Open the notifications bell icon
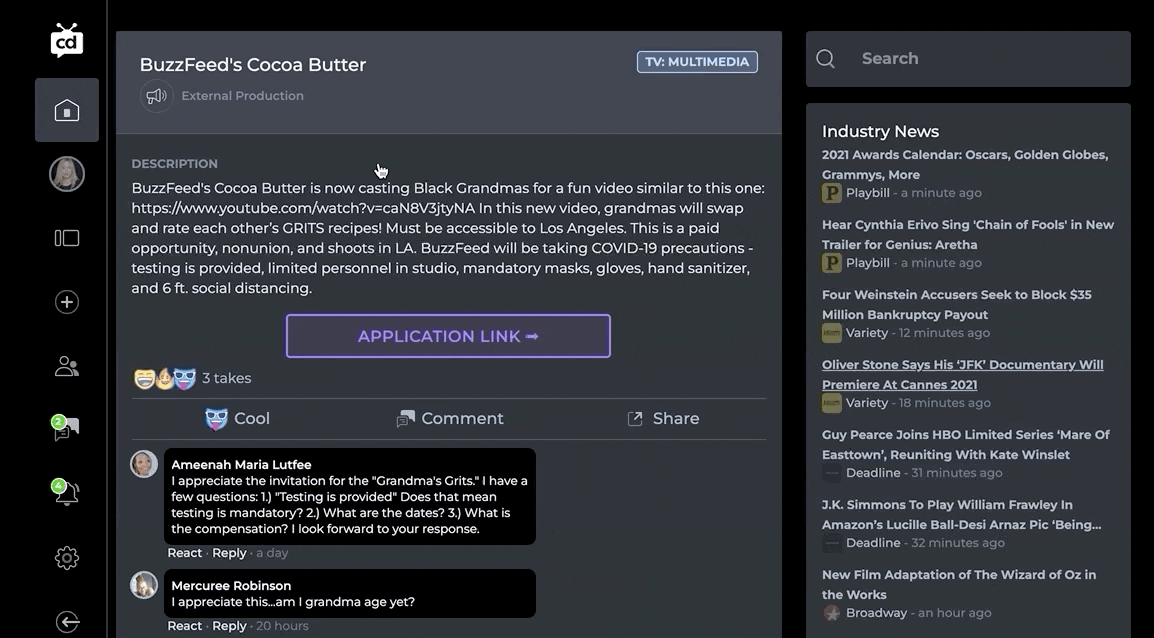Screen dimensions: 1154x638 pos(67,493)
